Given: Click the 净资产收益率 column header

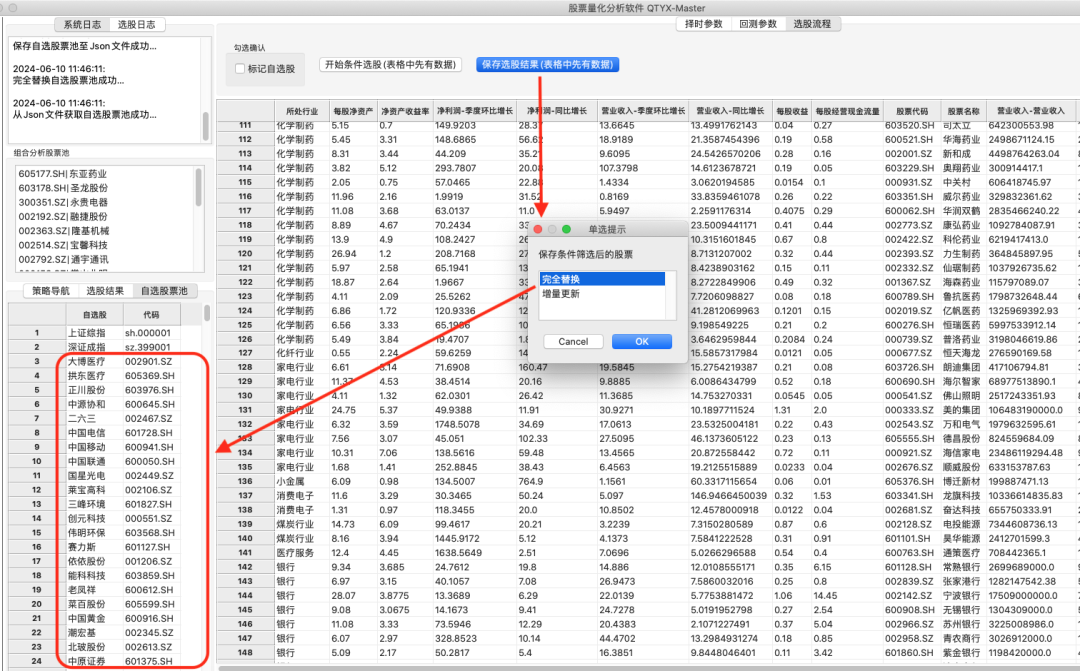Looking at the screenshot, I should [x=403, y=110].
